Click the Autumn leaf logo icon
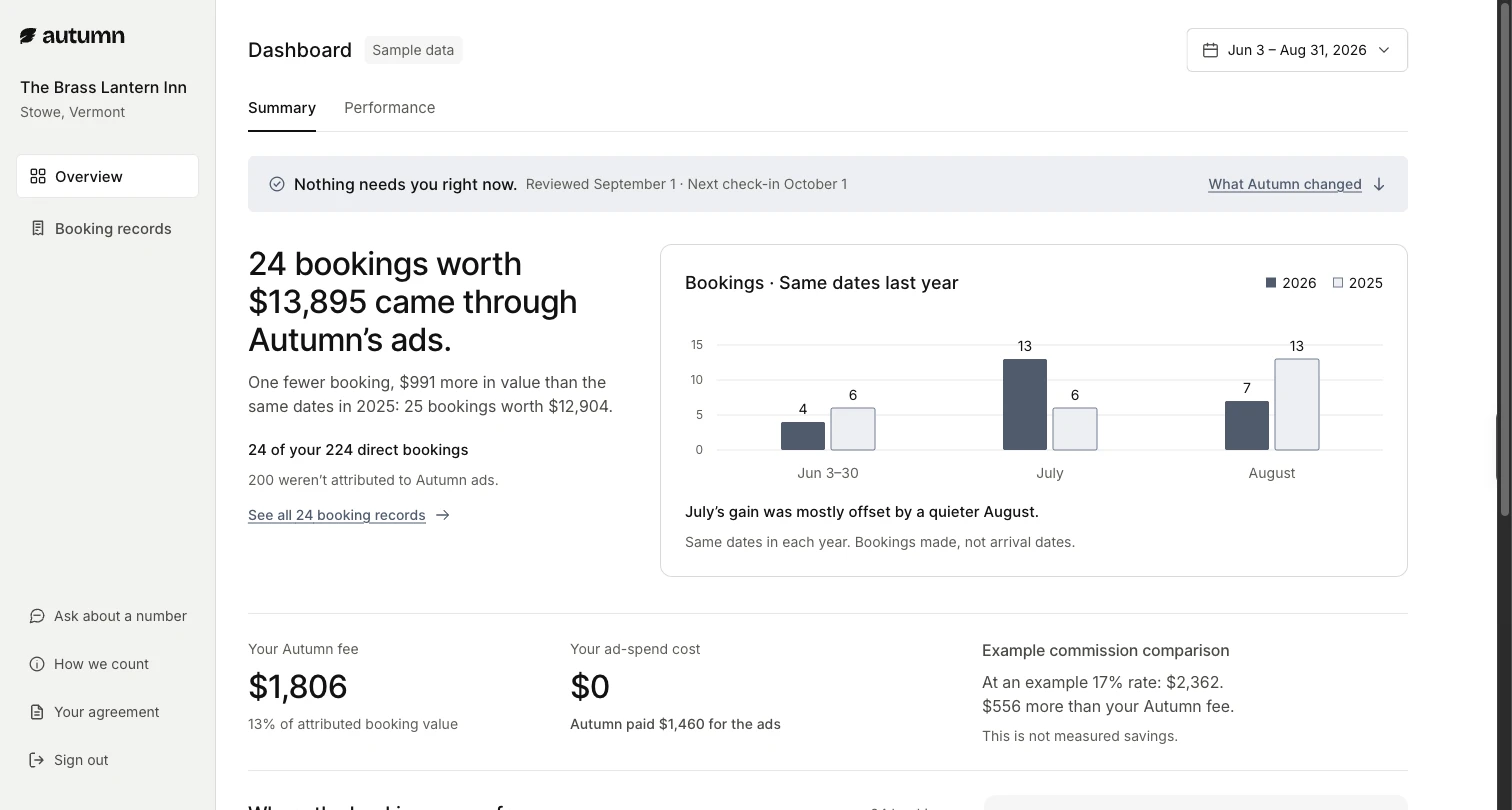1512x810 pixels. [x=28, y=36]
